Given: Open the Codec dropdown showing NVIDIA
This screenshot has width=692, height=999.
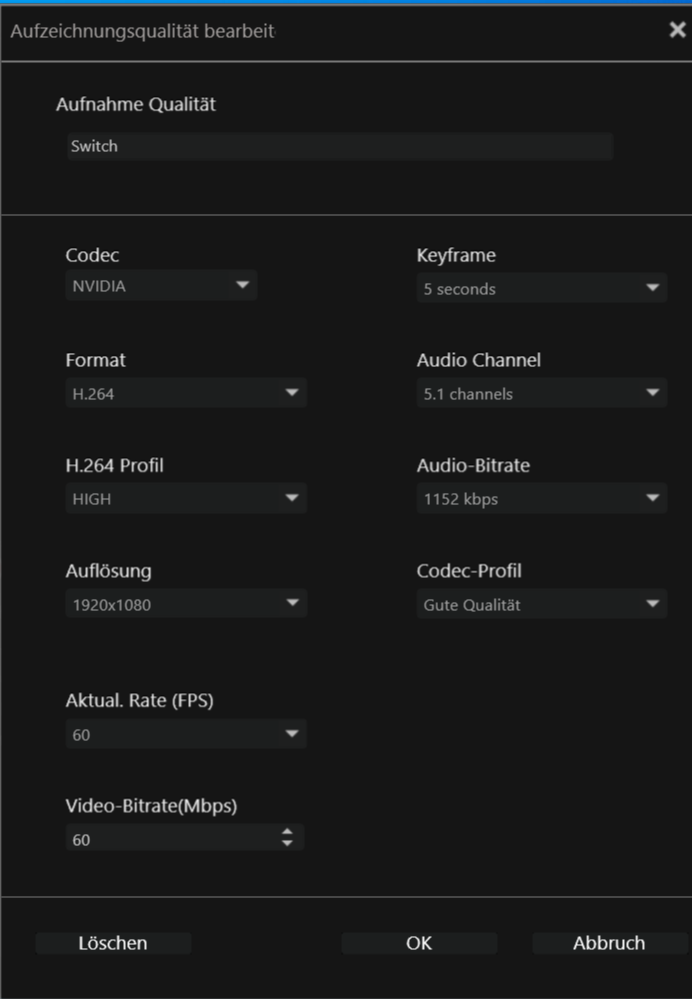Looking at the screenshot, I should pos(160,288).
